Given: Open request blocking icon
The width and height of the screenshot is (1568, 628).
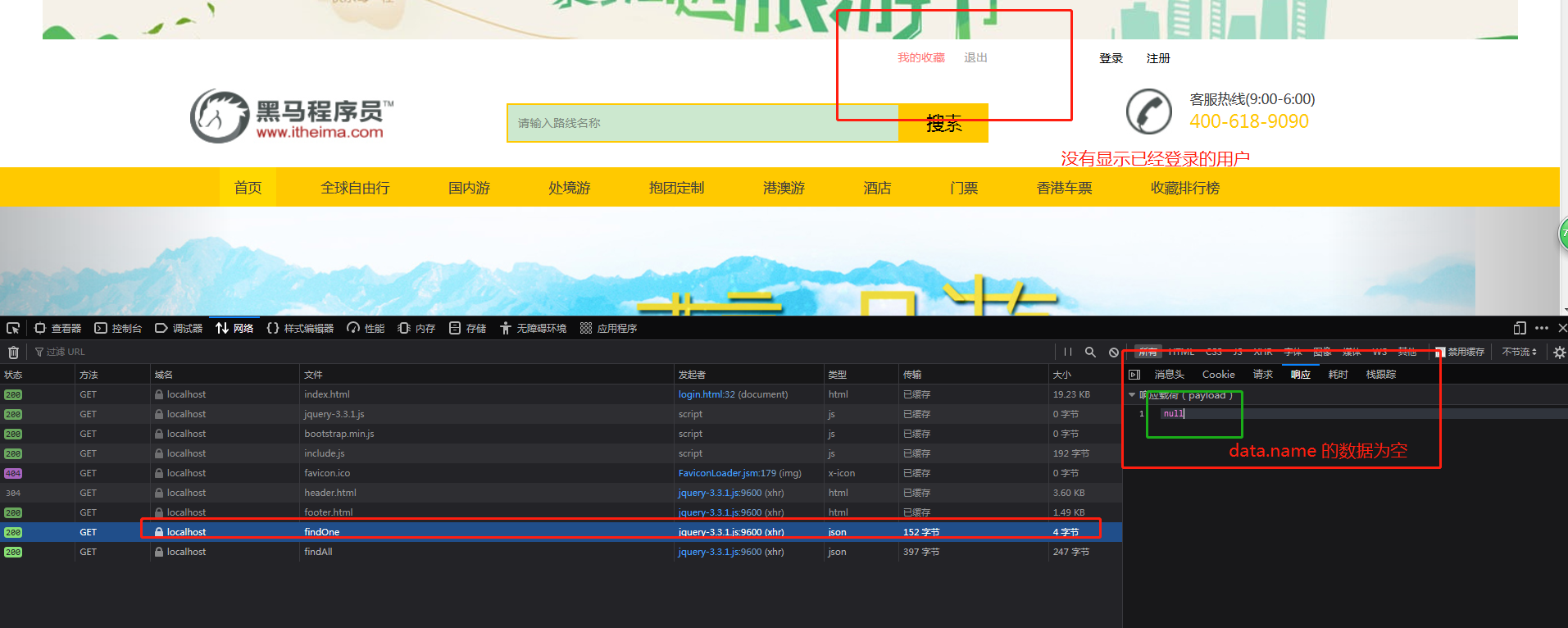Looking at the screenshot, I should [1114, 352].
